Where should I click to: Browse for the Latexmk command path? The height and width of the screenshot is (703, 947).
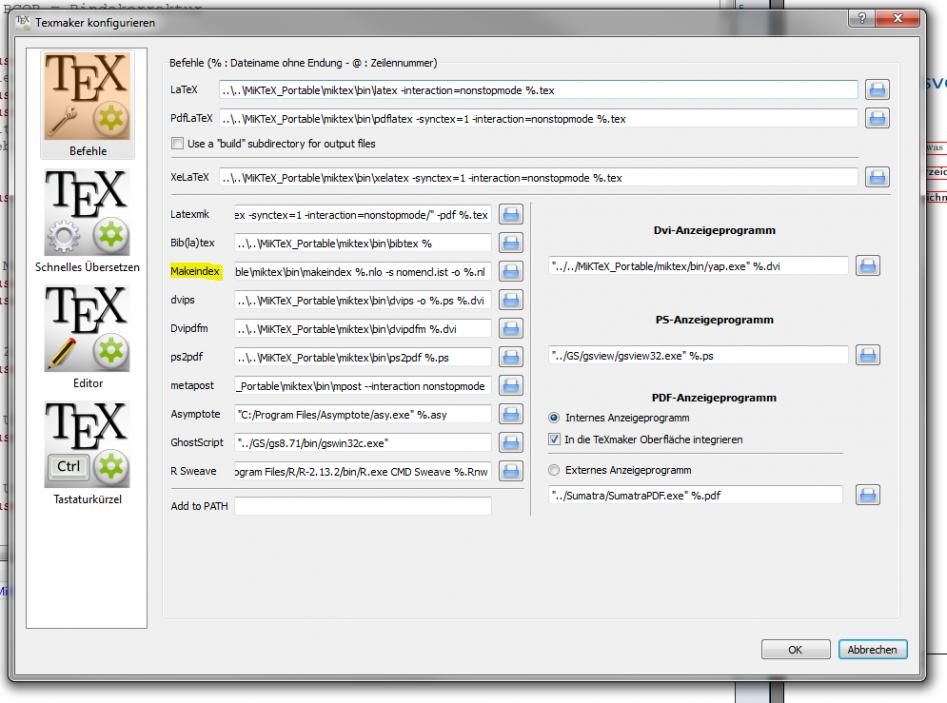[511, 214]
